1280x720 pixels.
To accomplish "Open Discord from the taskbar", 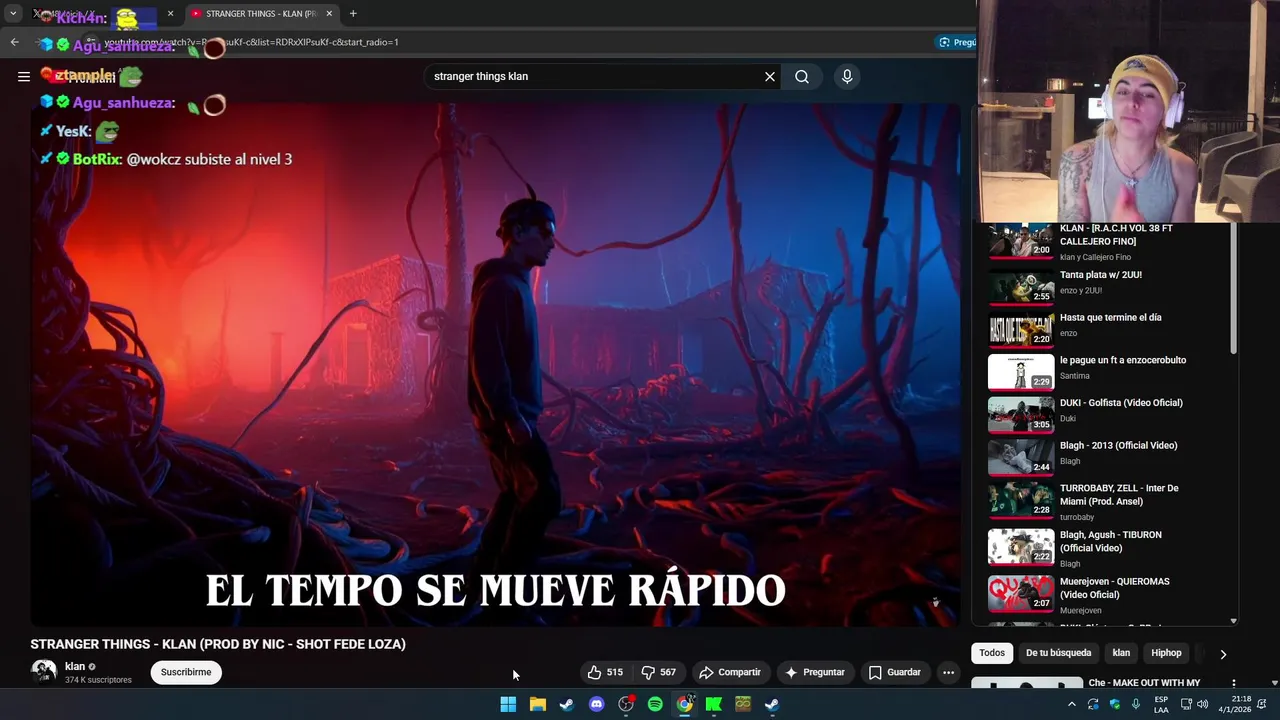I will (597, 704).
